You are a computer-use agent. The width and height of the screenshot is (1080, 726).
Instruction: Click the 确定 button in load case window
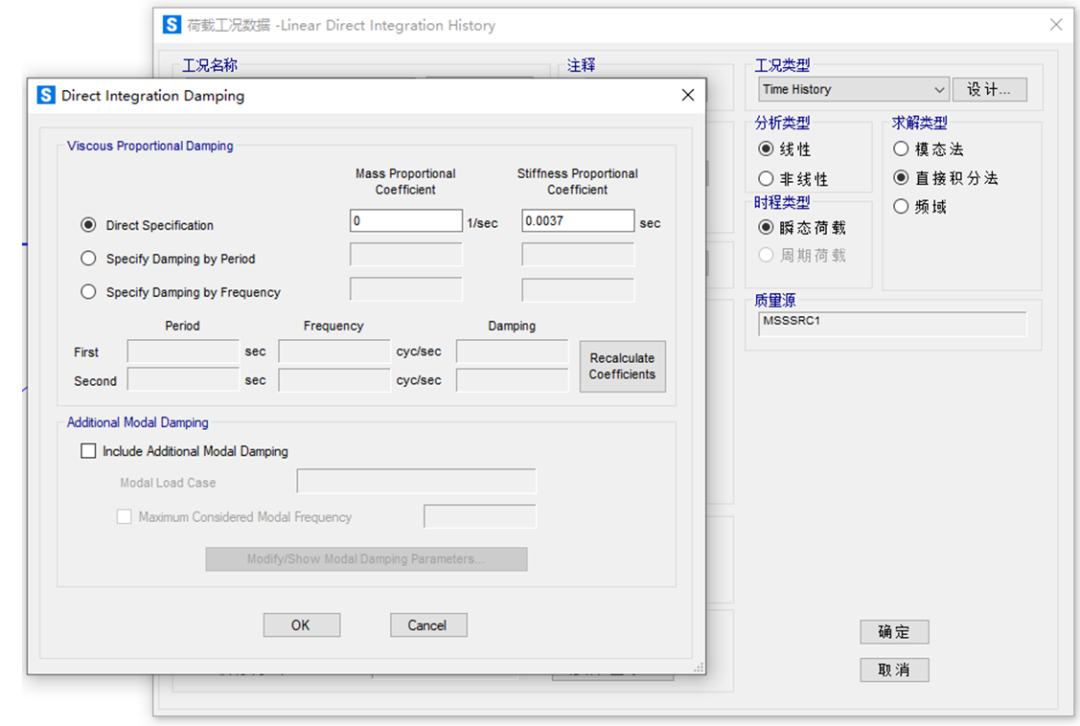(894, 632)
